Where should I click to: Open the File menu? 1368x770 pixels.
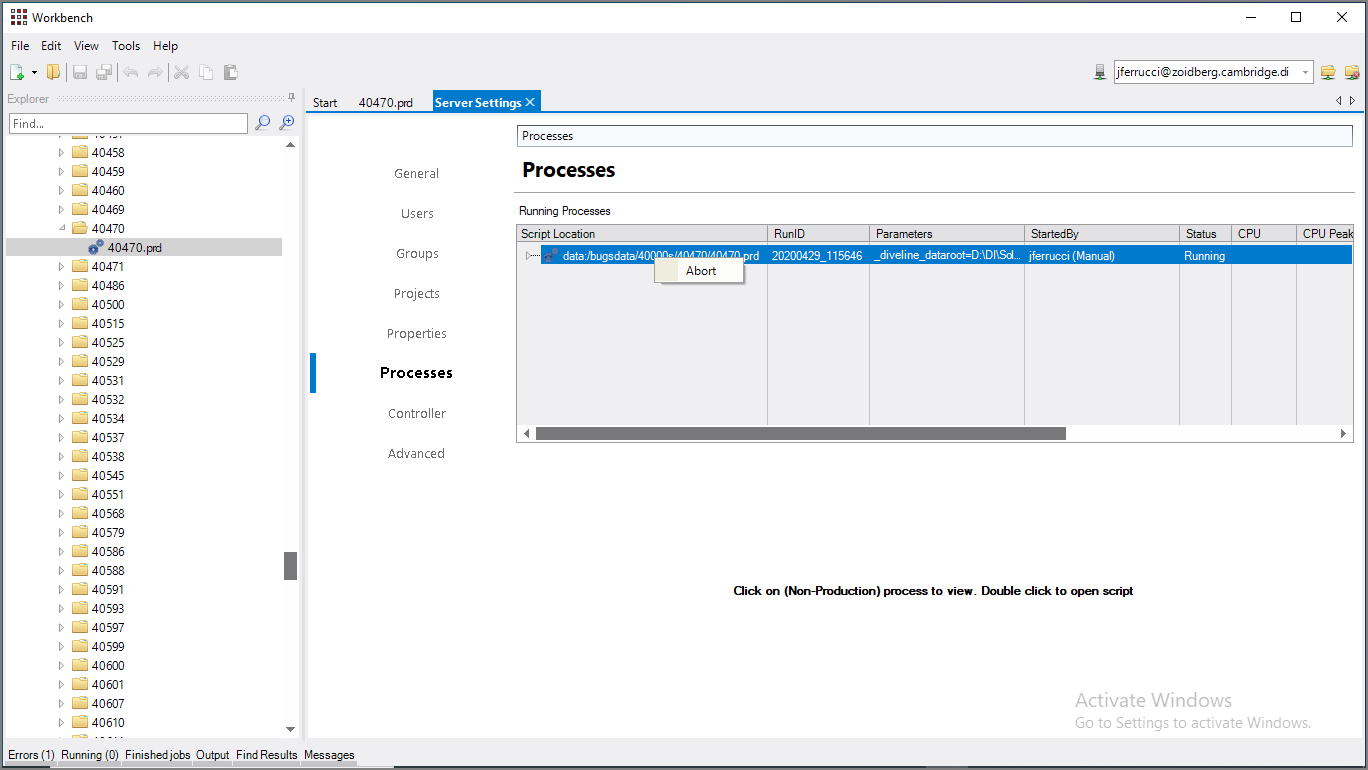pos(20,46)
